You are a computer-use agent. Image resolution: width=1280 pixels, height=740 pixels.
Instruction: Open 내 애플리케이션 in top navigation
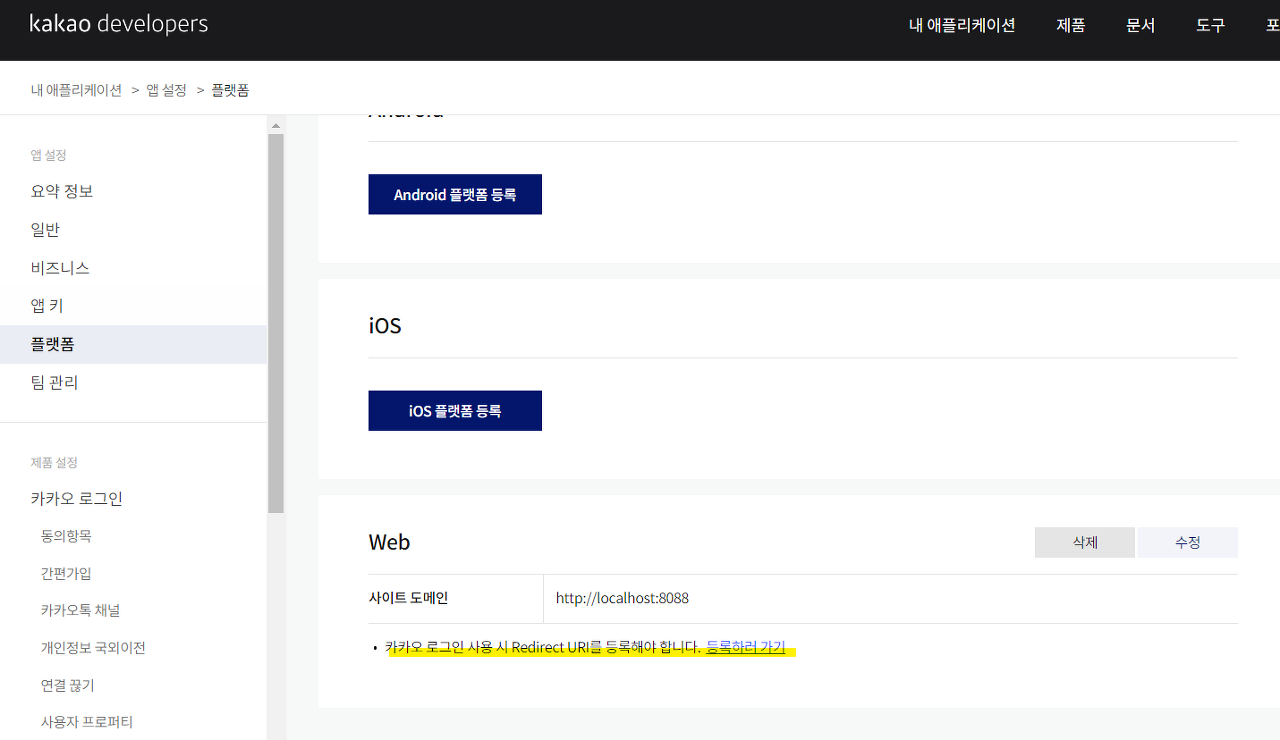(962, 25)
